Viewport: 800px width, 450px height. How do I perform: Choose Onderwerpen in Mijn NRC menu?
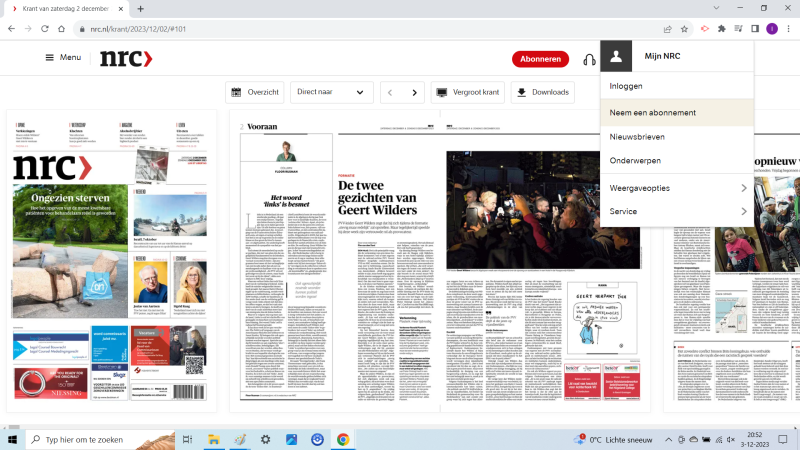pyautogui.click(x=635, y=162)
